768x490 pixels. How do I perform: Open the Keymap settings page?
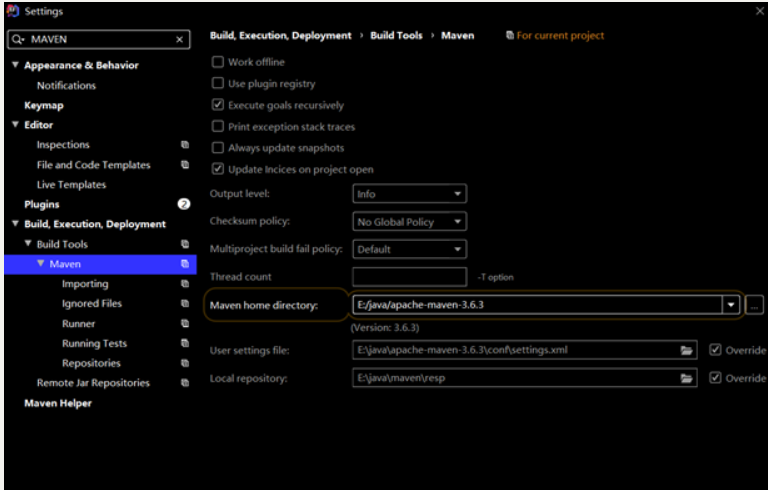(44, 105)
